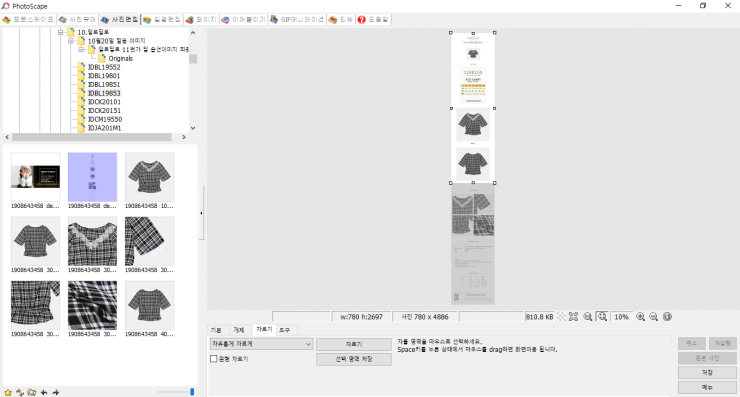Select the purple-highlighted long detail thumbnail
Viewport: 740px width, 397px height.
tap(92, 177)
